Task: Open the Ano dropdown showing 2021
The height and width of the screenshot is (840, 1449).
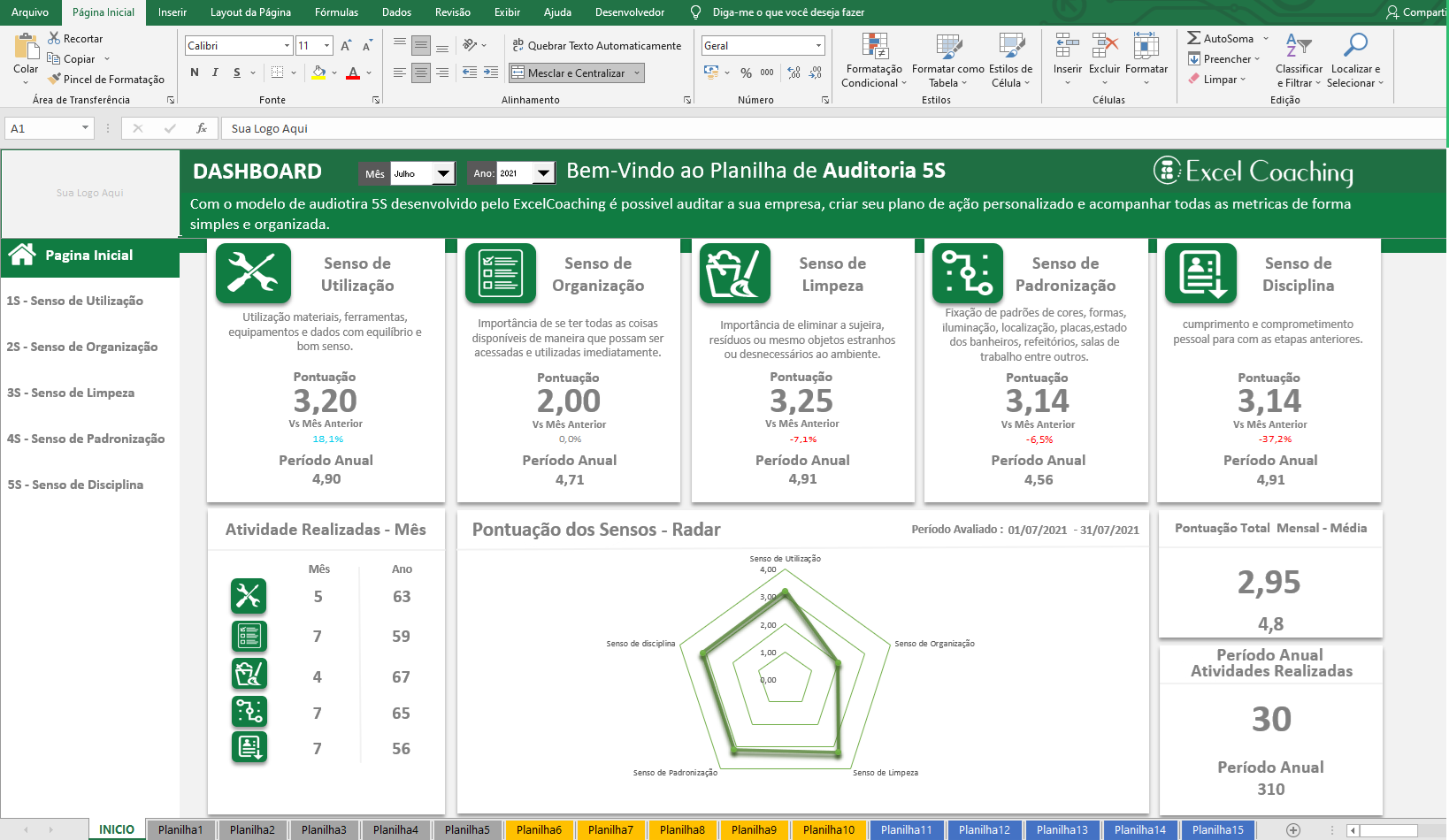Action: pos(544,173)
